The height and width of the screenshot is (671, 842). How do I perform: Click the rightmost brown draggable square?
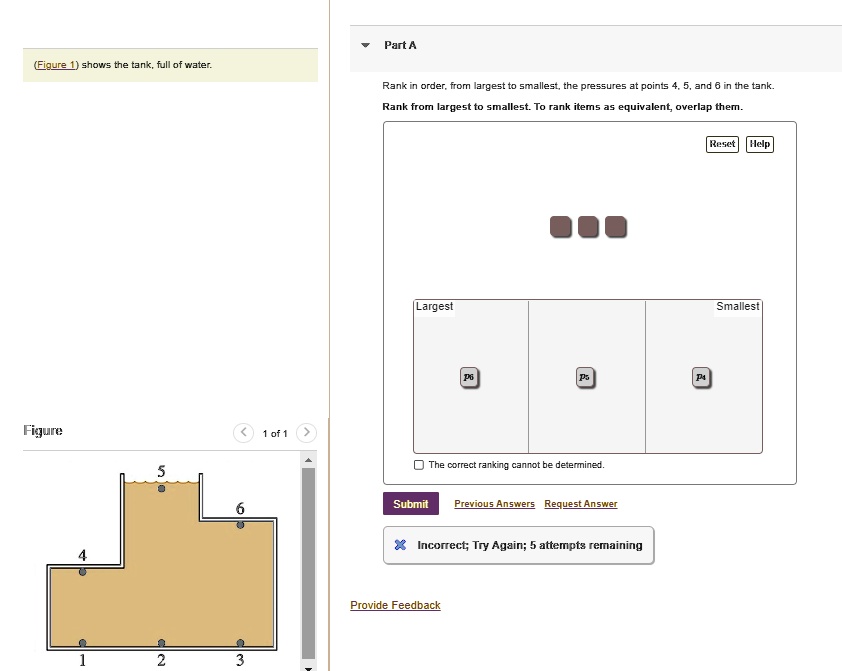[x=616, y=226]
